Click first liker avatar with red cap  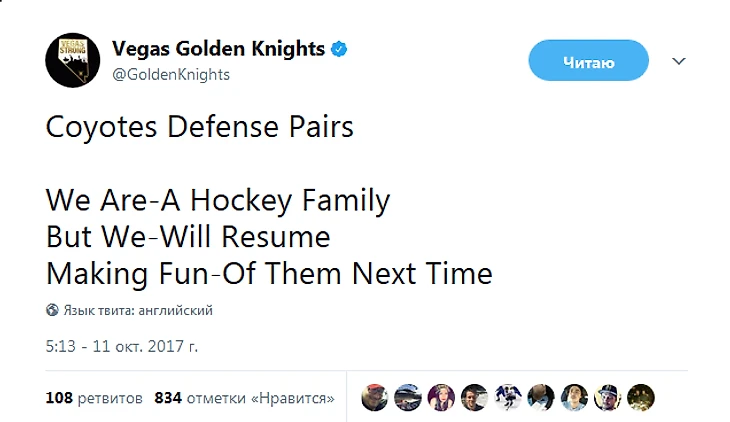pos(374,397)
